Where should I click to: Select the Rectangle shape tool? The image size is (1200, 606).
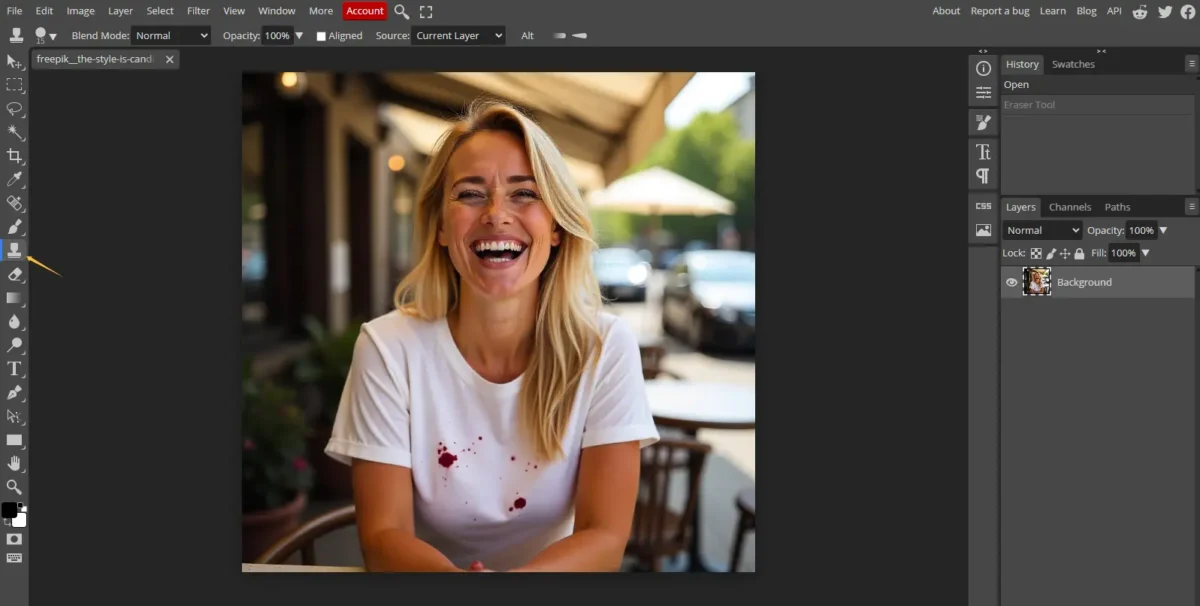click(14, 440)
